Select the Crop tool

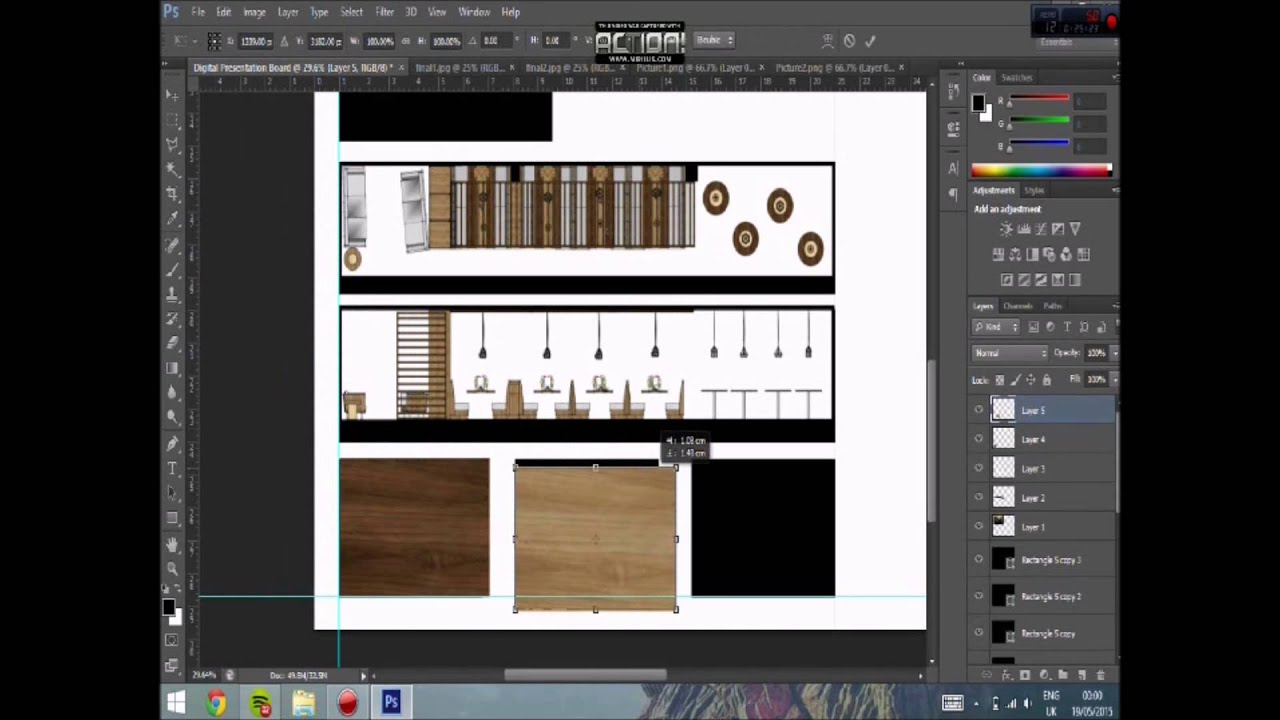click(172, 194)
